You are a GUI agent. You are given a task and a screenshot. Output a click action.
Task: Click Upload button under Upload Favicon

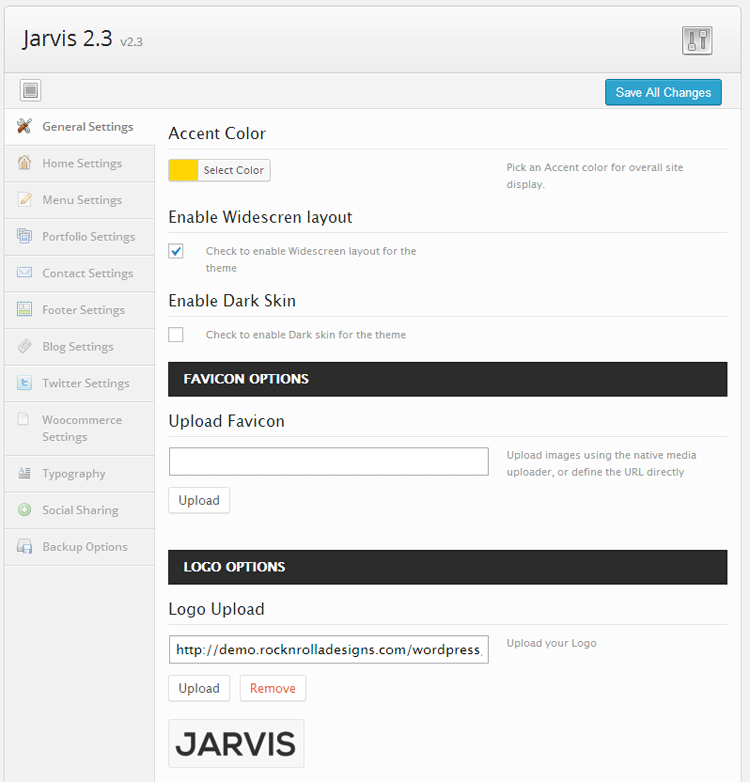point(199,500)
